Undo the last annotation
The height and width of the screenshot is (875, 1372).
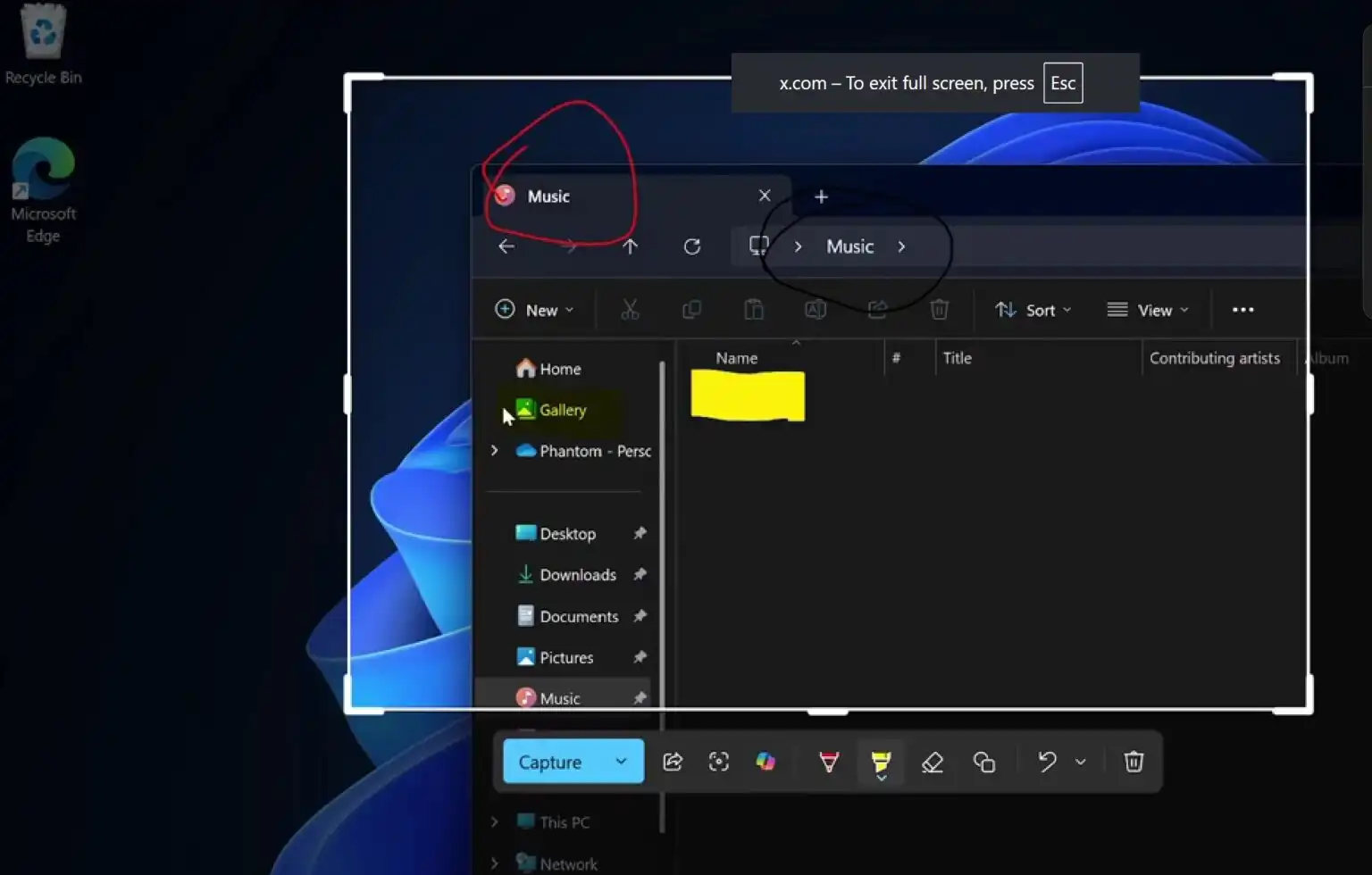click(x=1046, y=762)
